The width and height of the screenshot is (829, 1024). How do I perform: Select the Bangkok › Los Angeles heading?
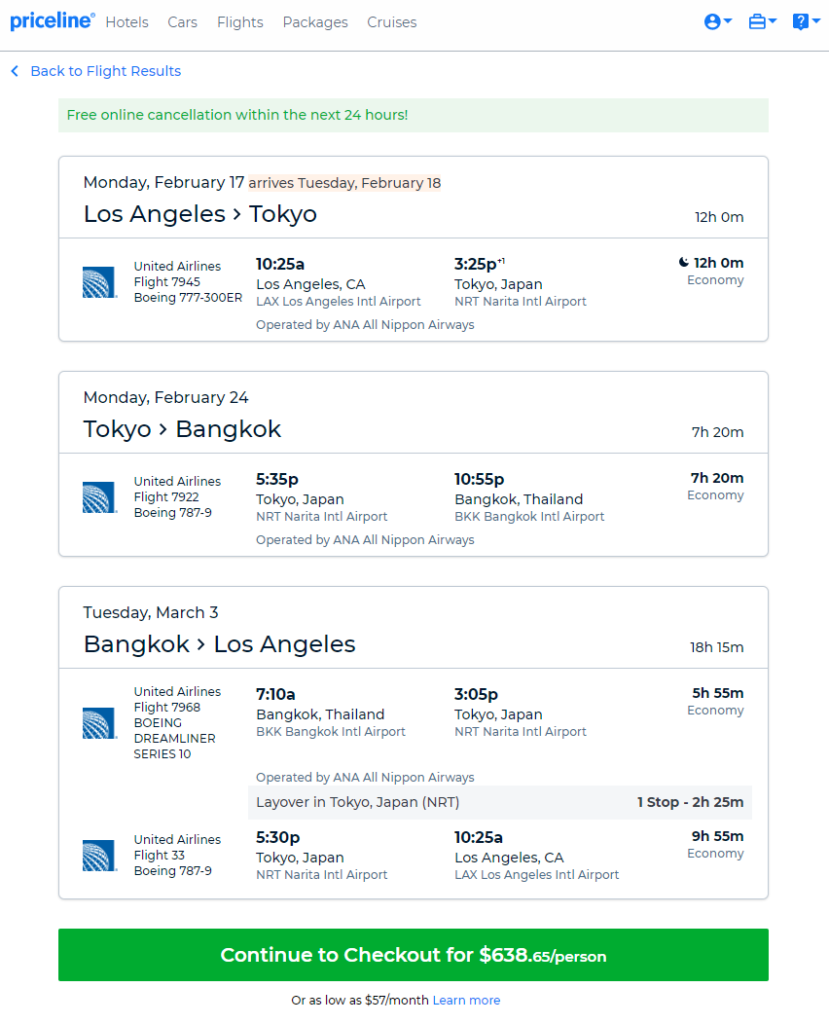click(x=219, y=644)
